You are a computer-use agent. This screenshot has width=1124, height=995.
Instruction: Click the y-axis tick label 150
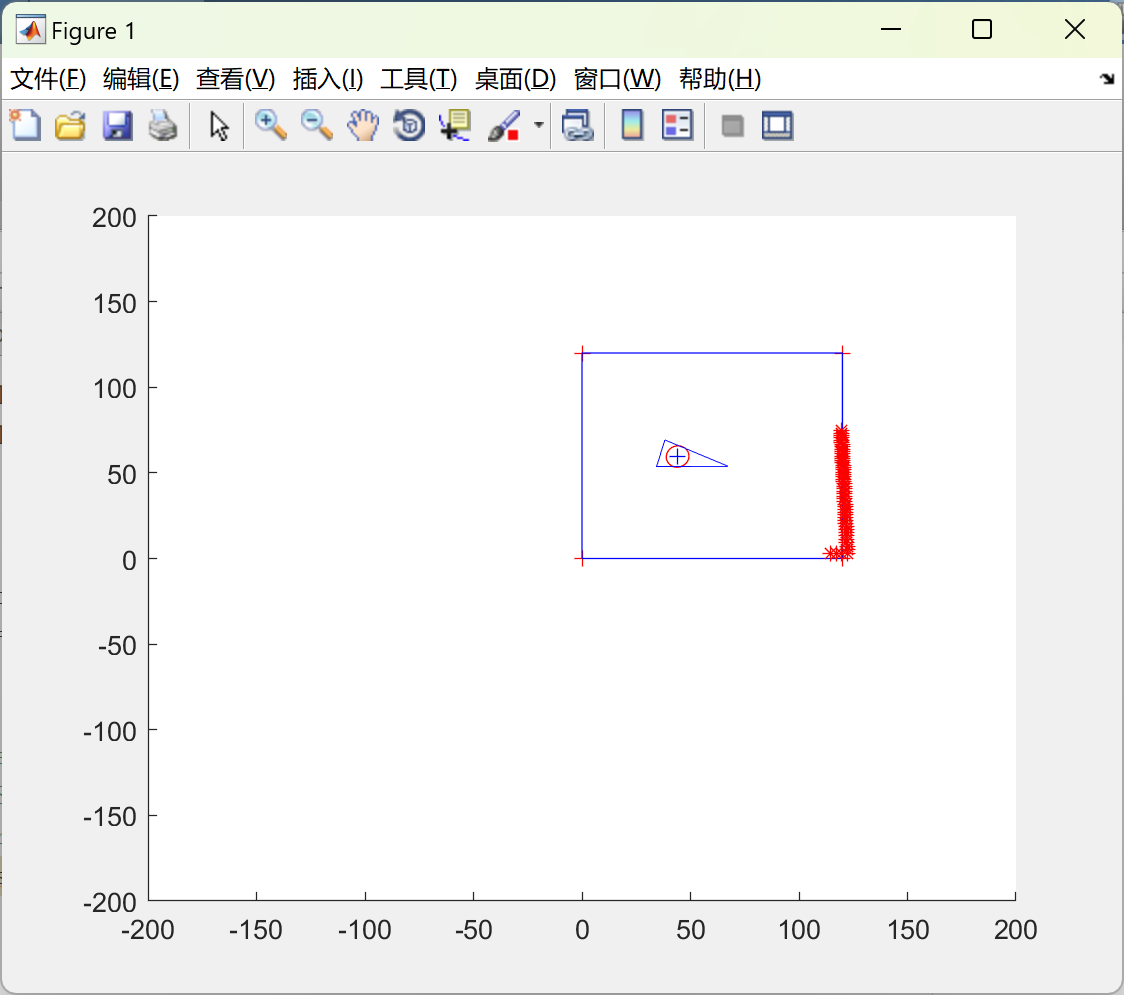tap(115, 303)
